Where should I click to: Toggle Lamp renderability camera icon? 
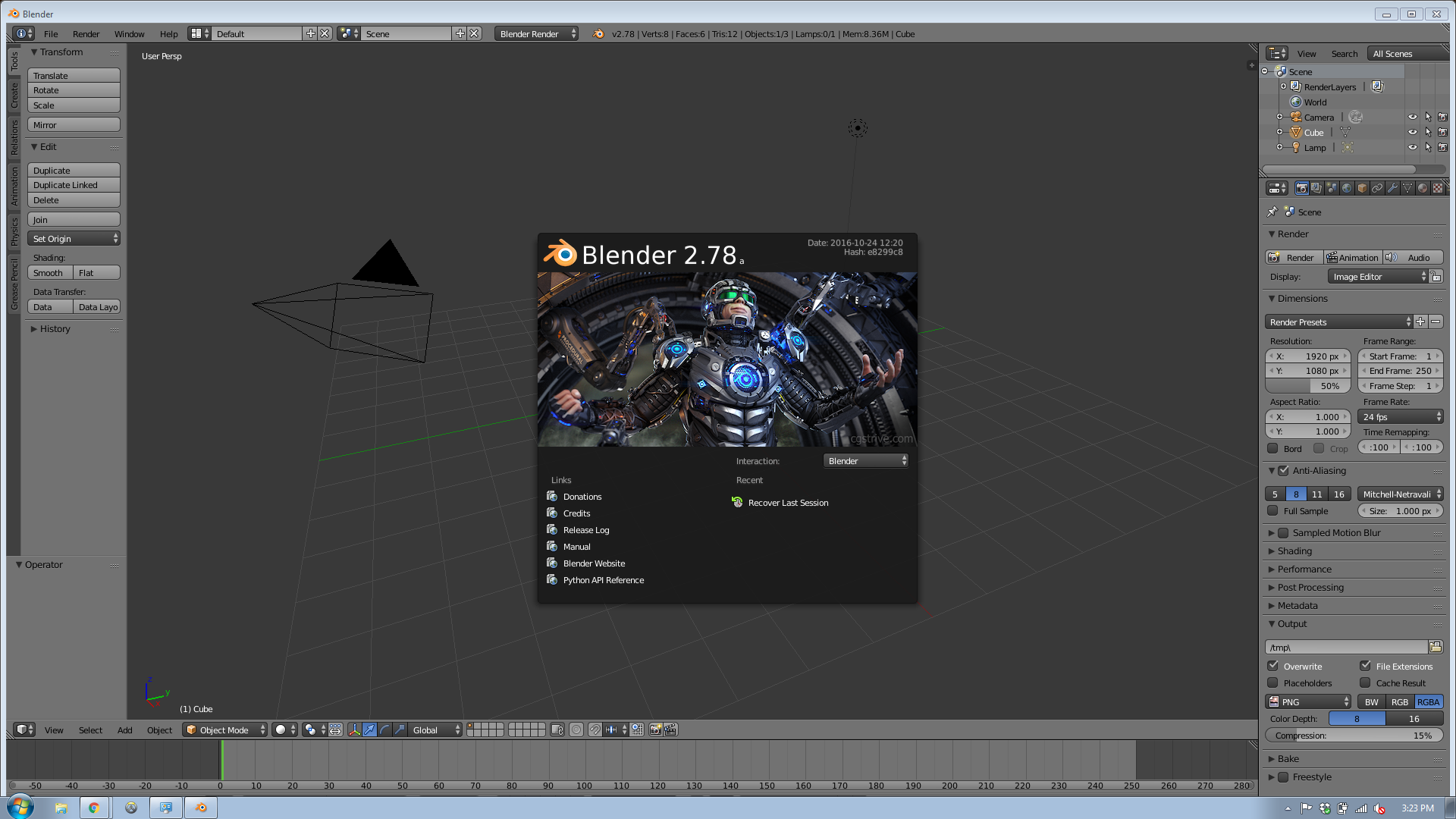(1442, 147)
